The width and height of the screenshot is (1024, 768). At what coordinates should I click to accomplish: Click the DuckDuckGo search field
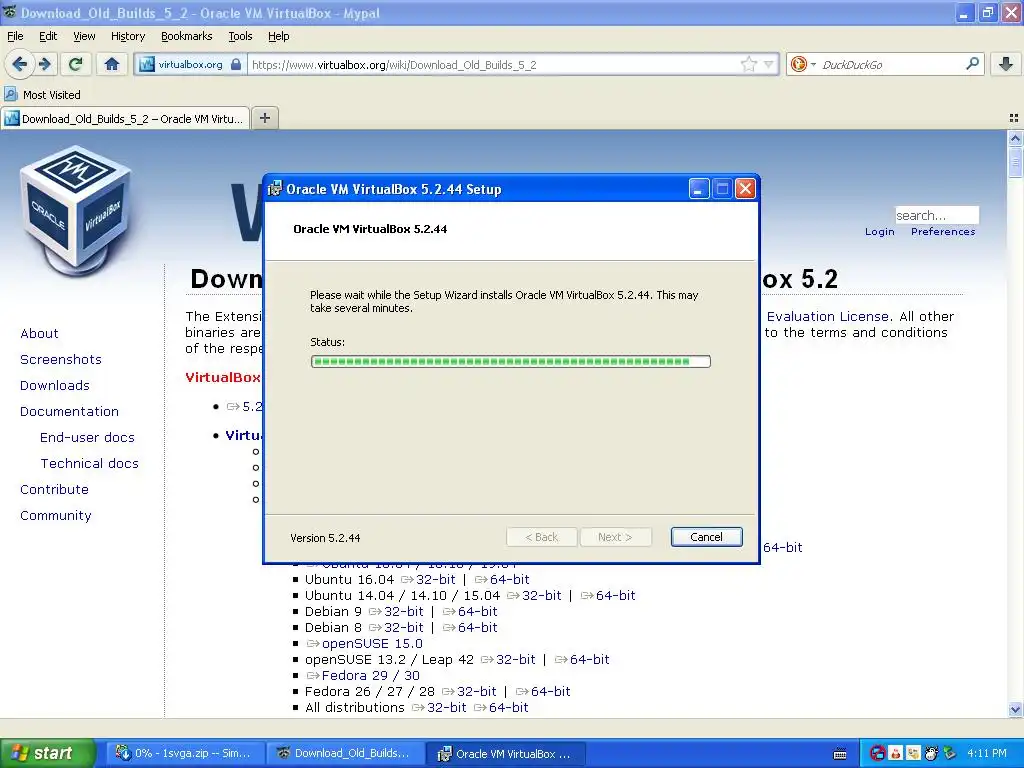point(890,65)
